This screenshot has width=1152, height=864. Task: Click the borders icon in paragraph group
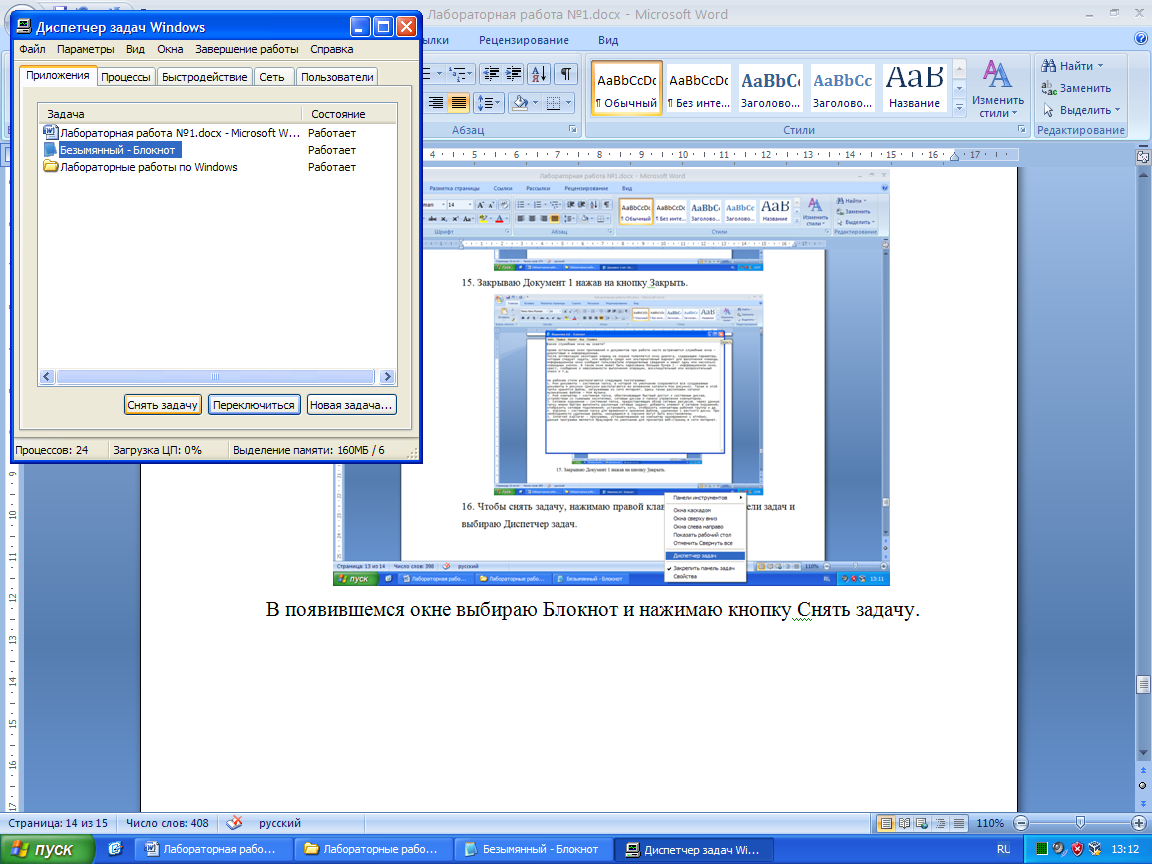[x=553, y=102]
